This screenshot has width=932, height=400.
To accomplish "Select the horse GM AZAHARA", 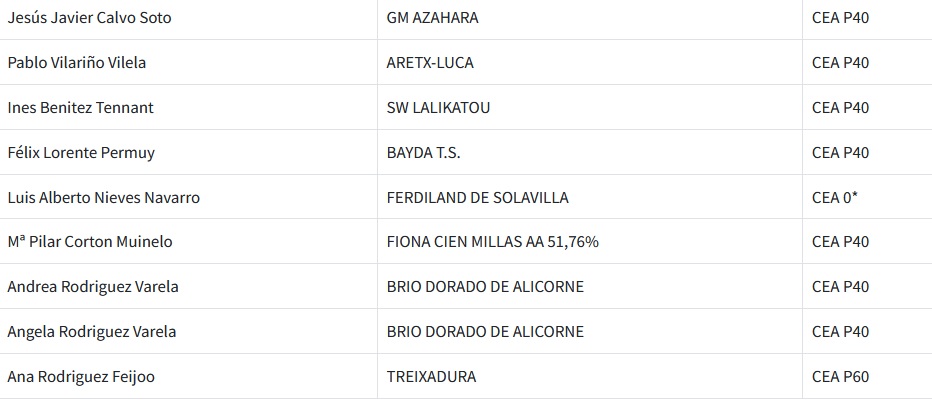I will click(x=432, y=18).
